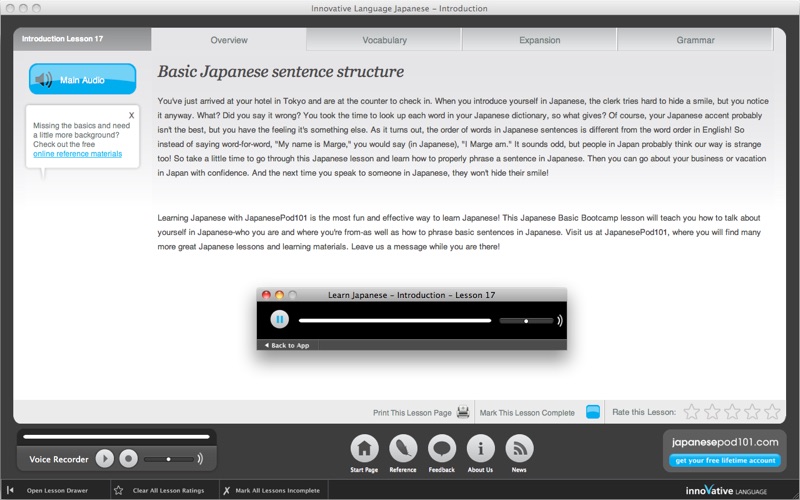Image resolution: width=800 pixels, height=500 pixels.
Task: Open the Grammar tab
Action: [x=695, y=40]
